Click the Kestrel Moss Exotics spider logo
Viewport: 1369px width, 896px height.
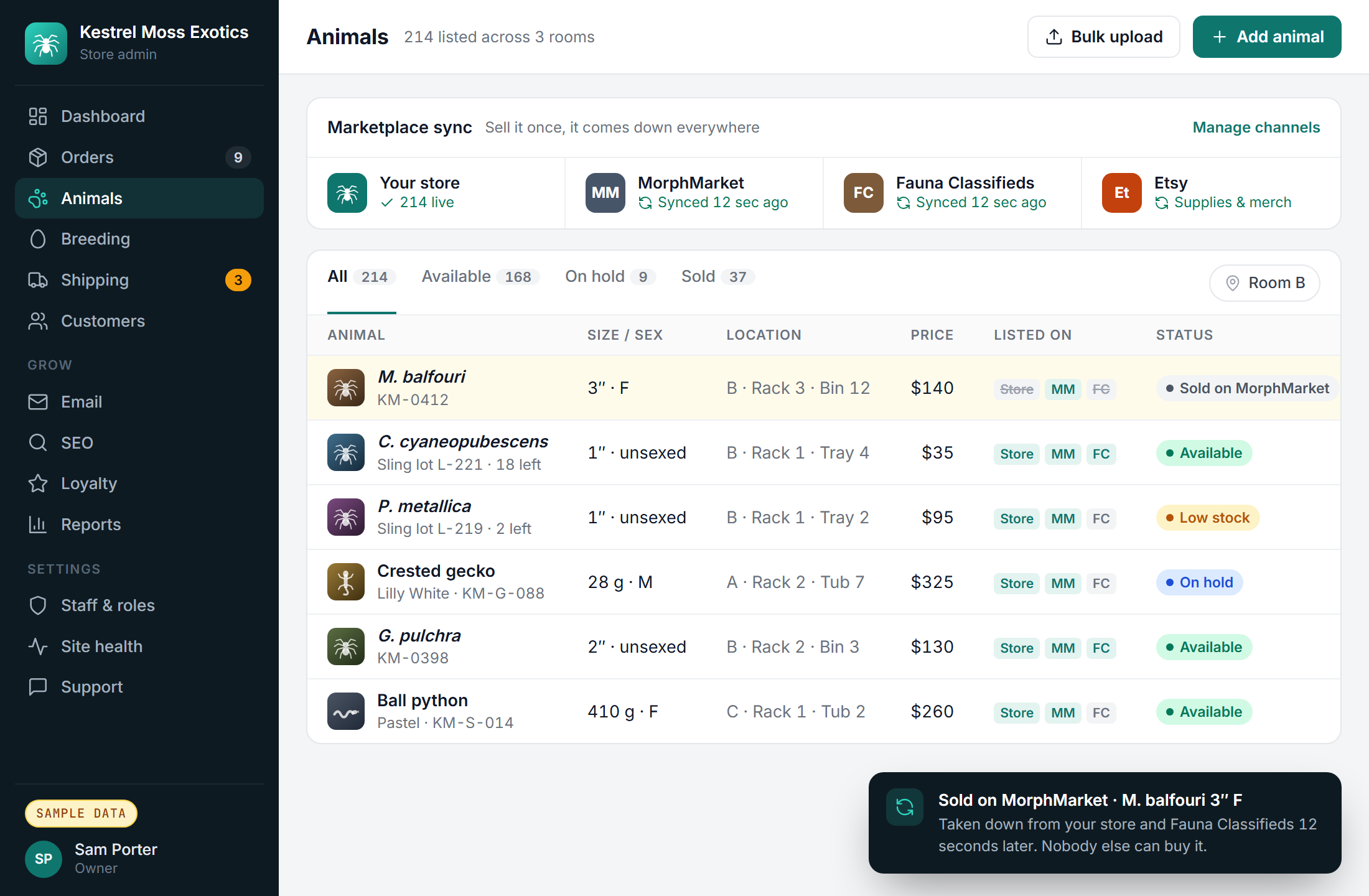[x=46, y=43]
